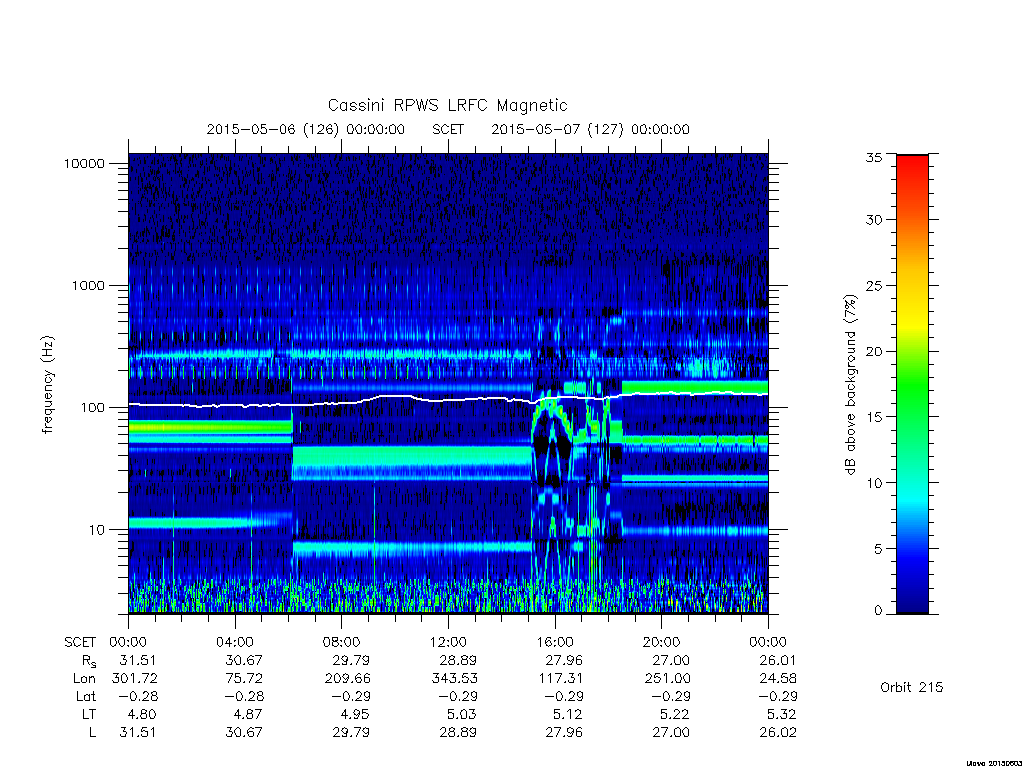Click the "15" colorbar tick label
Screen dimensions: 1024x768
(x=873, y=417)
